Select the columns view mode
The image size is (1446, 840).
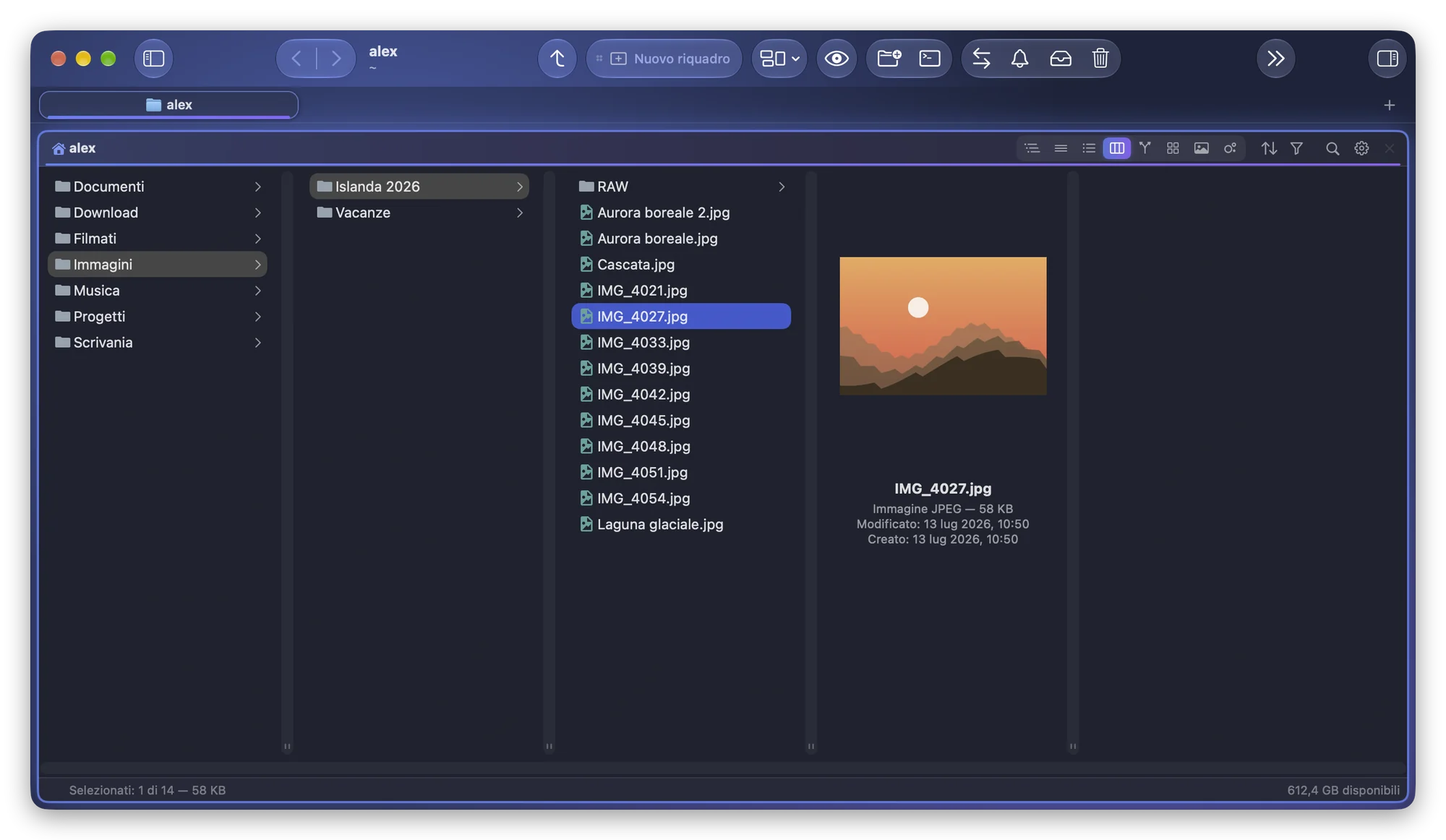[1117, 148]
